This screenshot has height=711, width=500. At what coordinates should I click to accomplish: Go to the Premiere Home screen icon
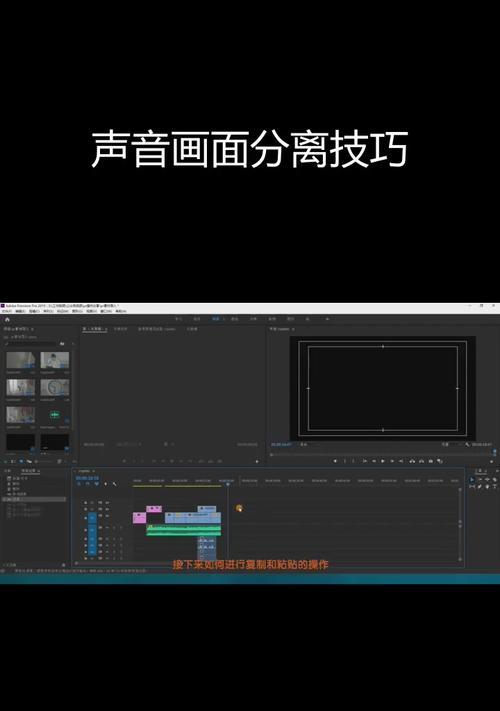[7, 320]
